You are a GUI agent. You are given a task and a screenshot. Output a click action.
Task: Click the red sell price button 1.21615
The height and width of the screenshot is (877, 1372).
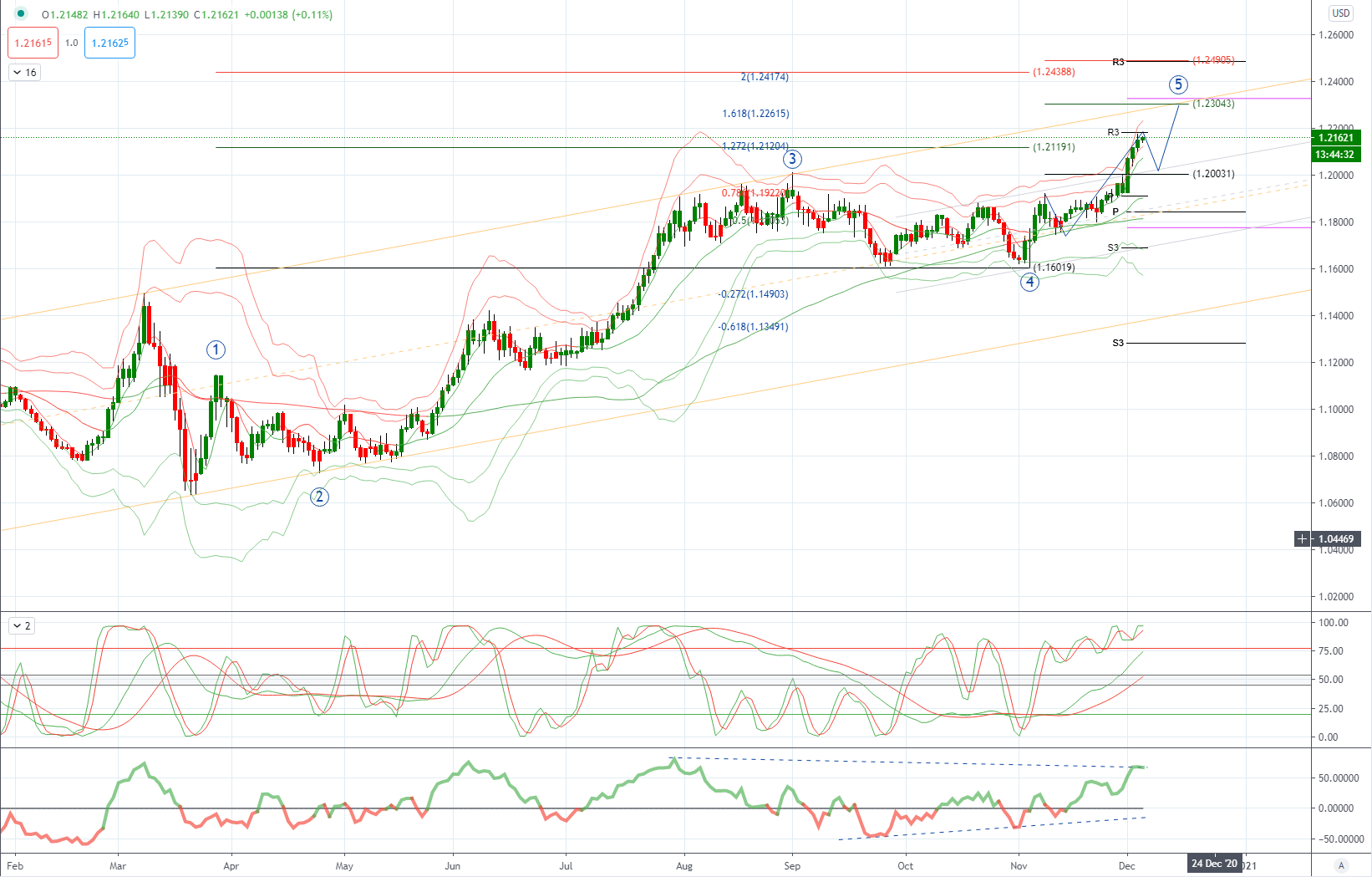(33, 43)
